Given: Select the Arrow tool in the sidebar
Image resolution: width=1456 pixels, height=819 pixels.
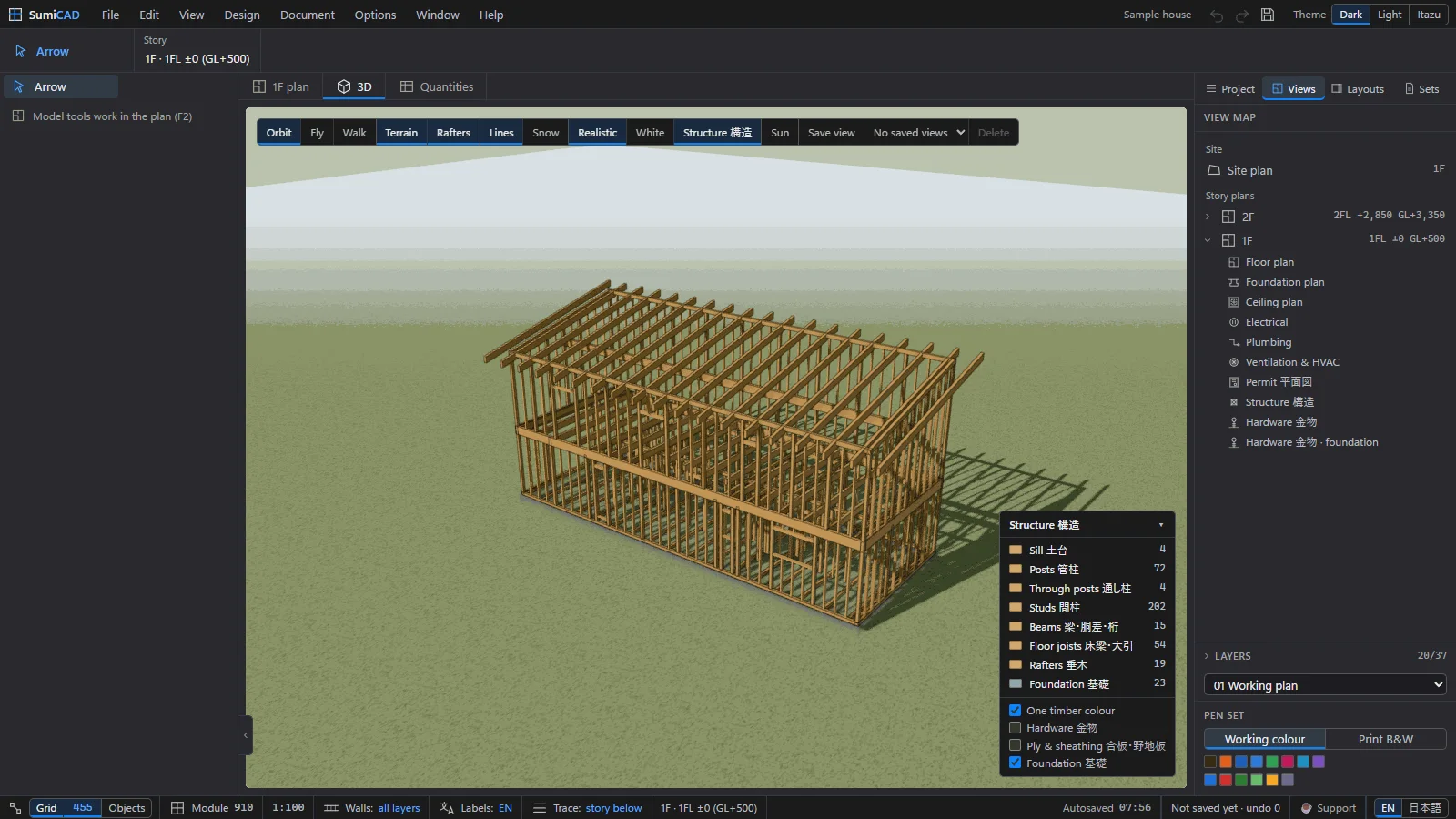Looking at the screenshot, I should 61,86.
